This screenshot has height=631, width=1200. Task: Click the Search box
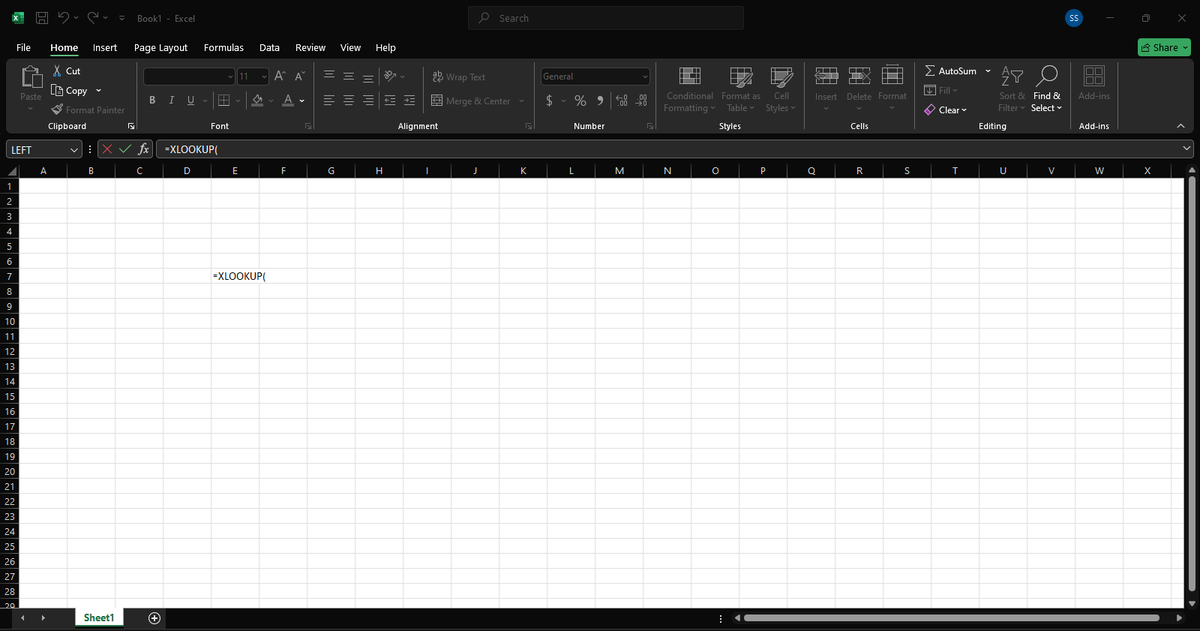[x=605, y=18]
